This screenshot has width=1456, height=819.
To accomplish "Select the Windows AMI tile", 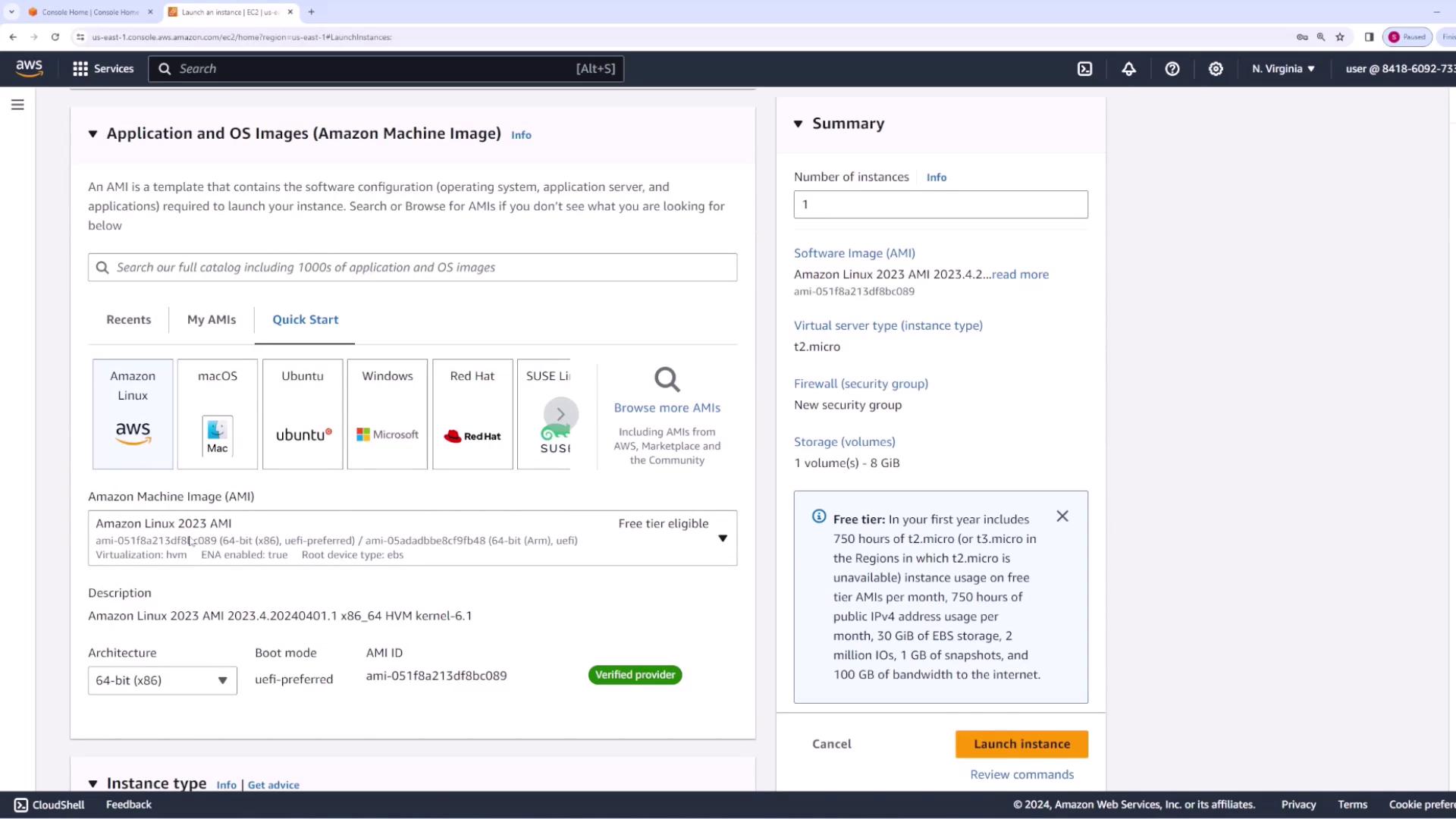I will point(387,414).
